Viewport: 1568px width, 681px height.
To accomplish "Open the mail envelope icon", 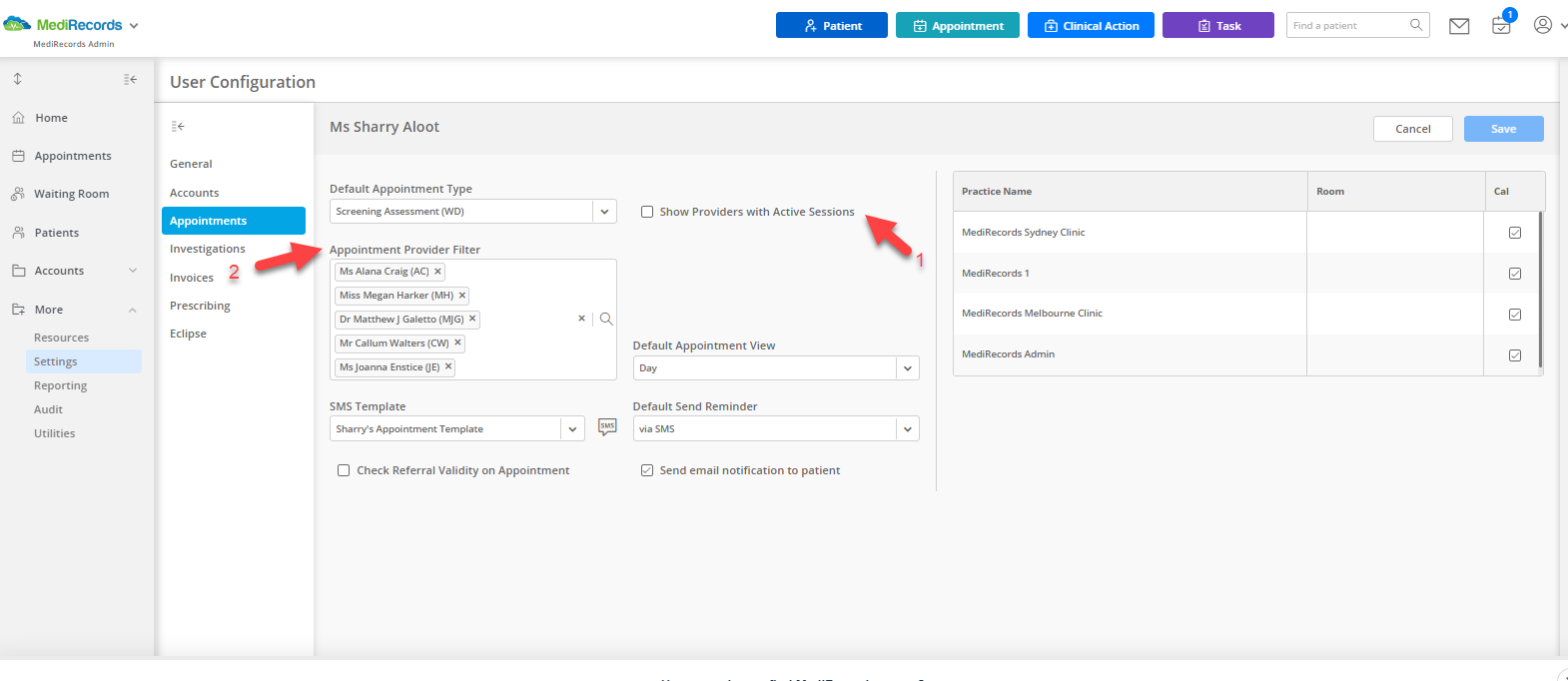I will [1459, 26].
